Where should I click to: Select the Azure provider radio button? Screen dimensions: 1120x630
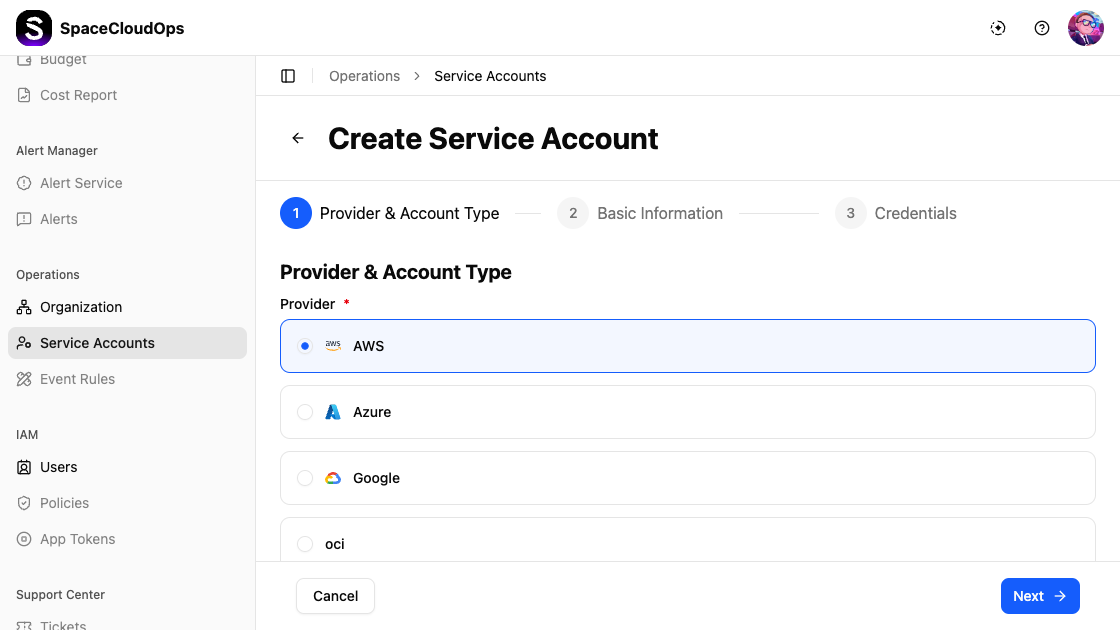pyautogui.click(x=305, y=412)
